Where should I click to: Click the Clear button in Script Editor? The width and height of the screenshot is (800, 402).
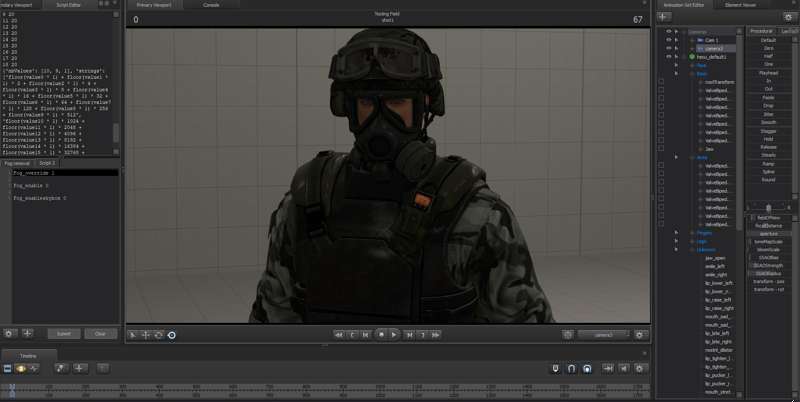pyautogui.click(x=100, y=333)
